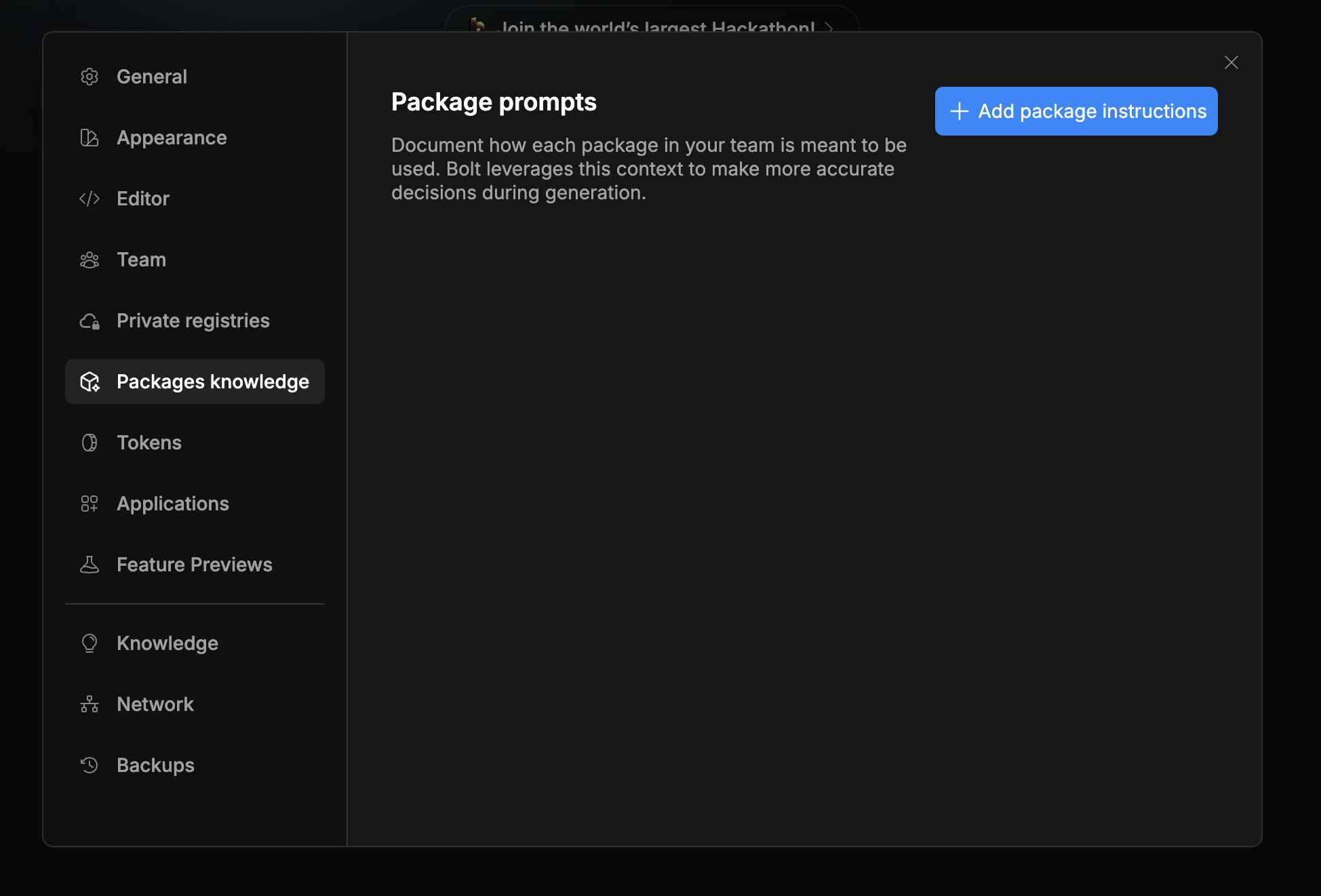
Task: Select the Network hierarchy icon
Action: coord(90,704)
